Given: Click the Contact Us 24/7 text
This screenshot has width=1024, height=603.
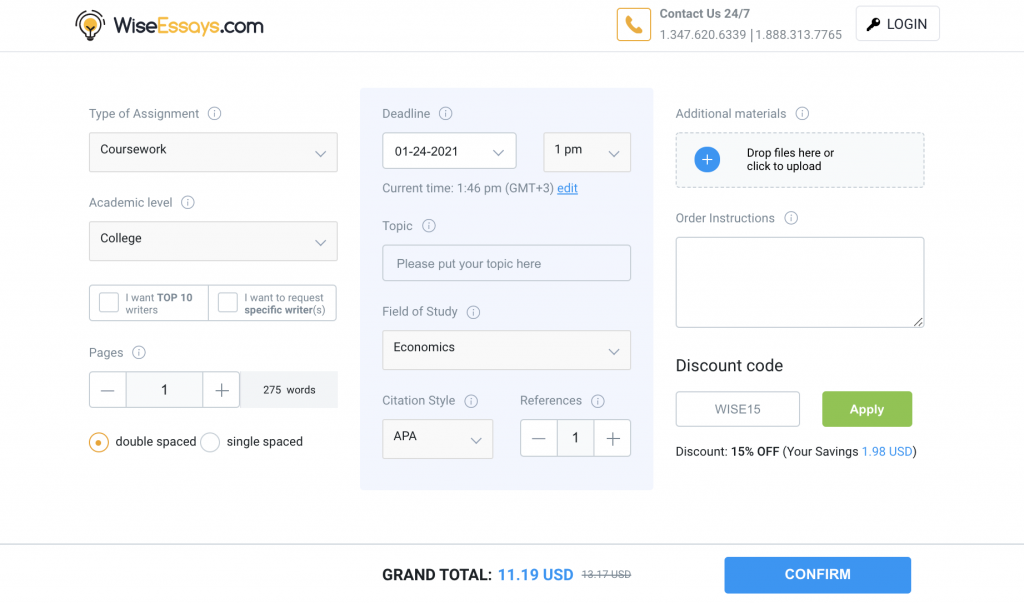Looking at the screenshot, I should tap(705, 14).
